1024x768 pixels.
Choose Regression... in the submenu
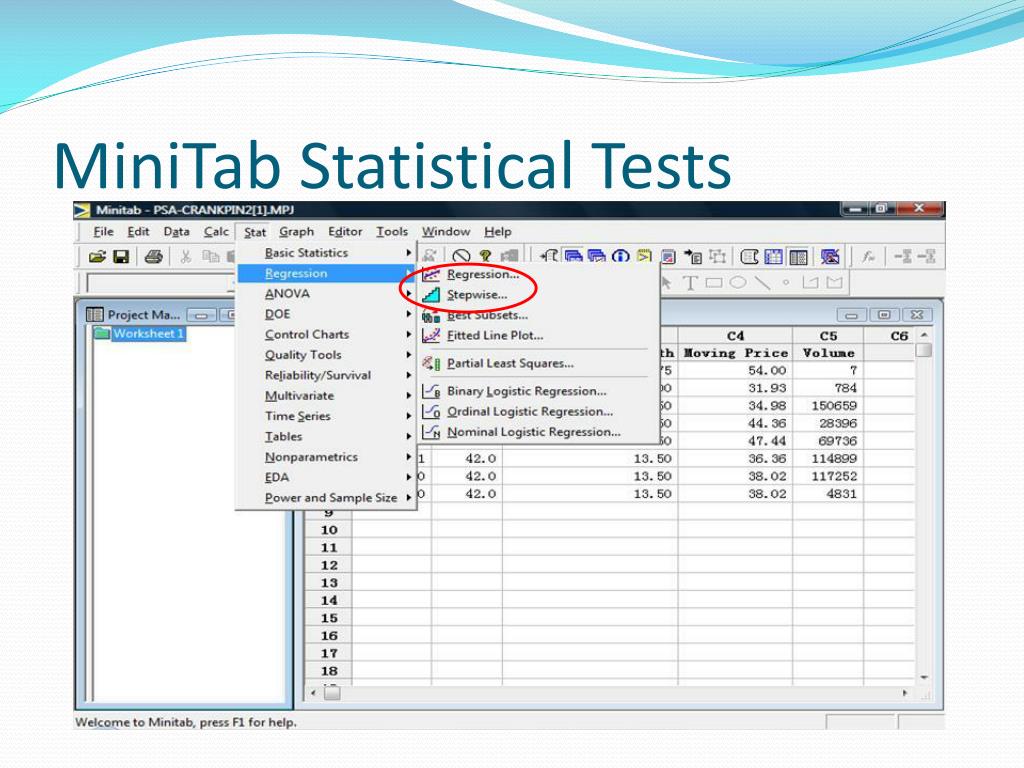[x=483, y=274]
